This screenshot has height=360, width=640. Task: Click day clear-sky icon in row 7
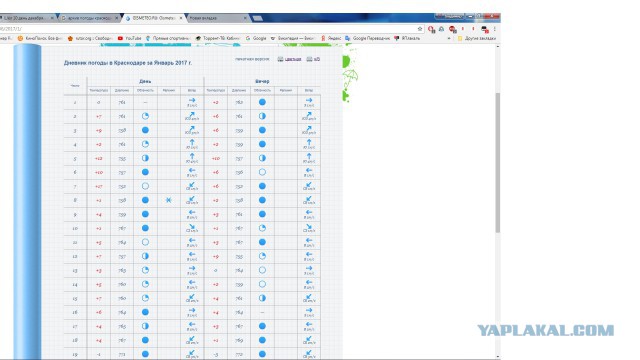(145, 186)
